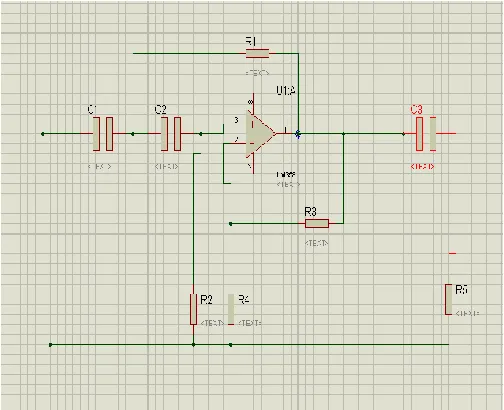
Task: Click the ground rail junction below R4
Action: point(231,345)
